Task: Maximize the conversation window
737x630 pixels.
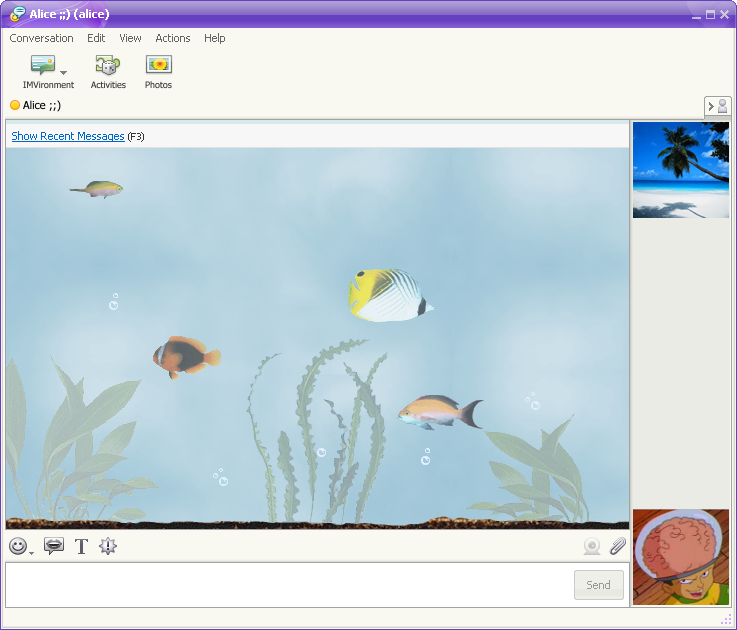Action: 710,15
